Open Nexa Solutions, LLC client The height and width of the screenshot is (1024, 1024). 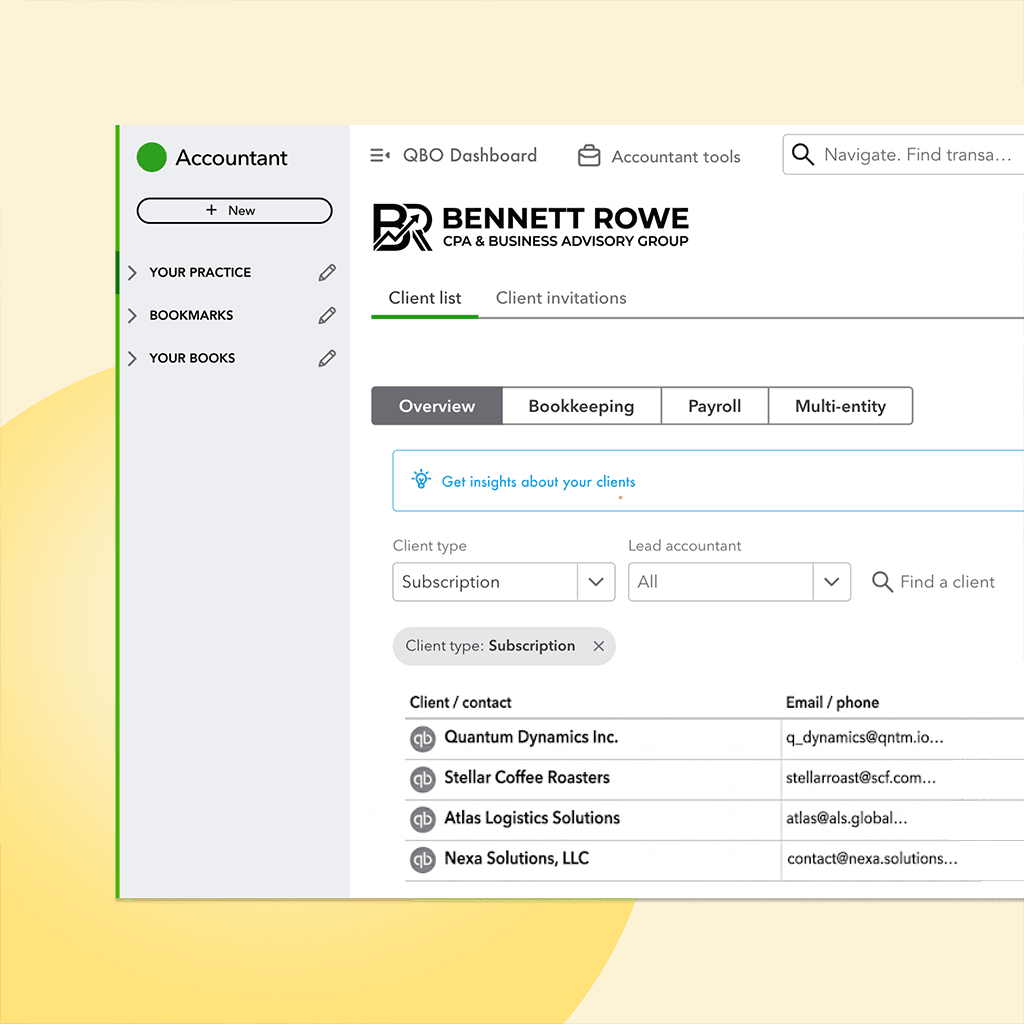[x=517, y=859]
